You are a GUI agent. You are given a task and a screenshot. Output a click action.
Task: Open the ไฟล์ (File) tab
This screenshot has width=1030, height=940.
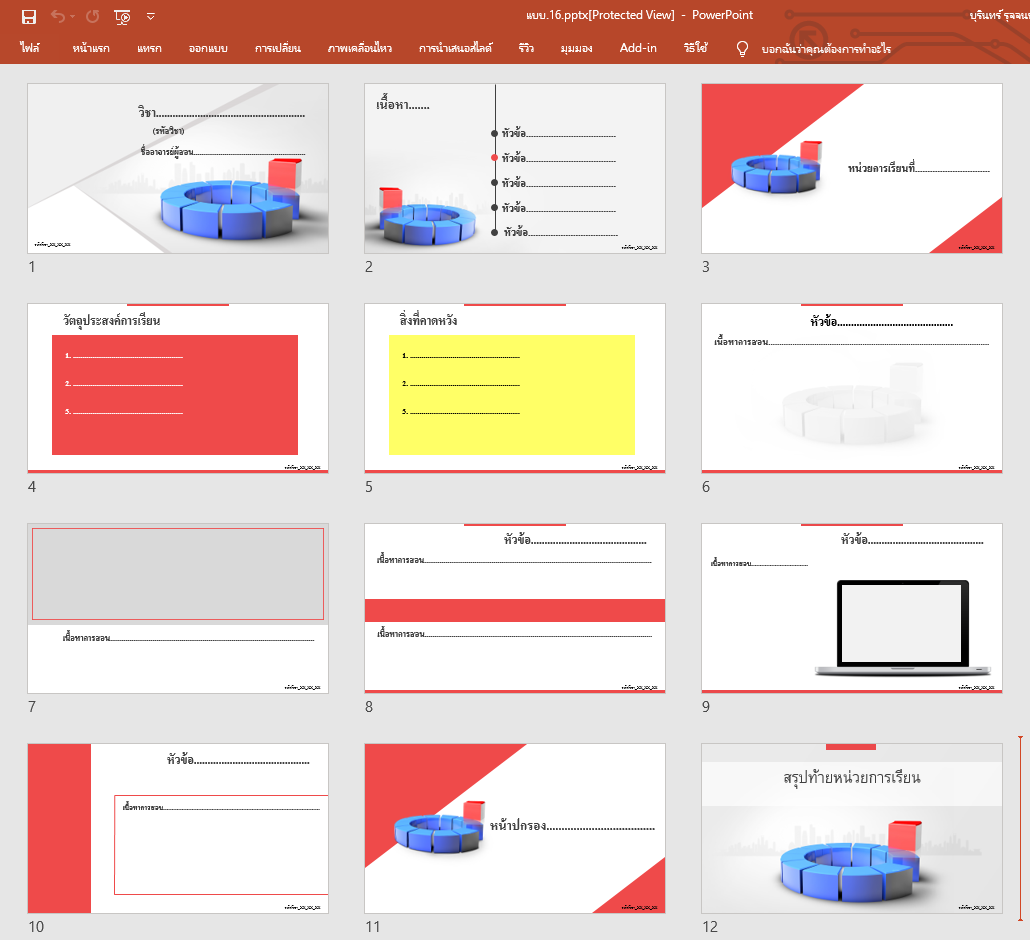coord(29,48)
